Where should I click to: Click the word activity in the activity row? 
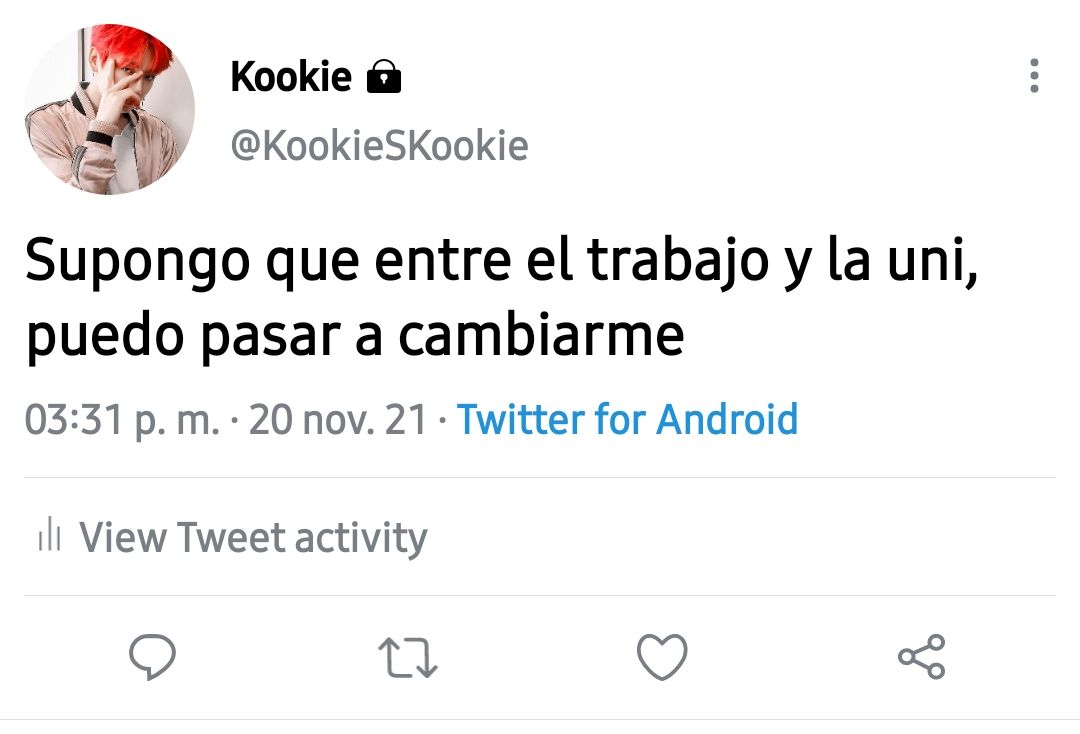point(361,538)
